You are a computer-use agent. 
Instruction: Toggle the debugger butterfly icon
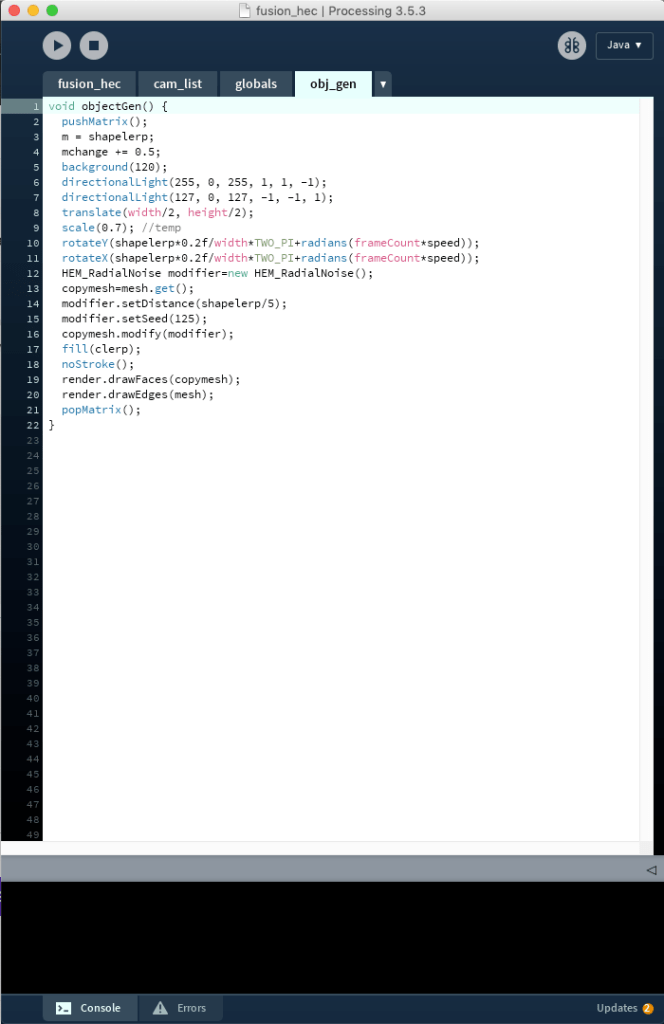pos(572,45)
